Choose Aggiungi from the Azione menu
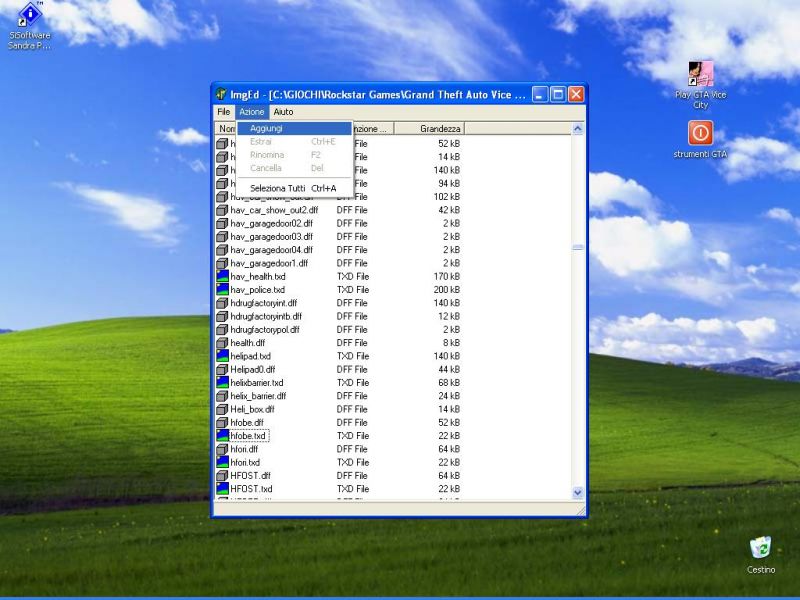 point(266,128)
